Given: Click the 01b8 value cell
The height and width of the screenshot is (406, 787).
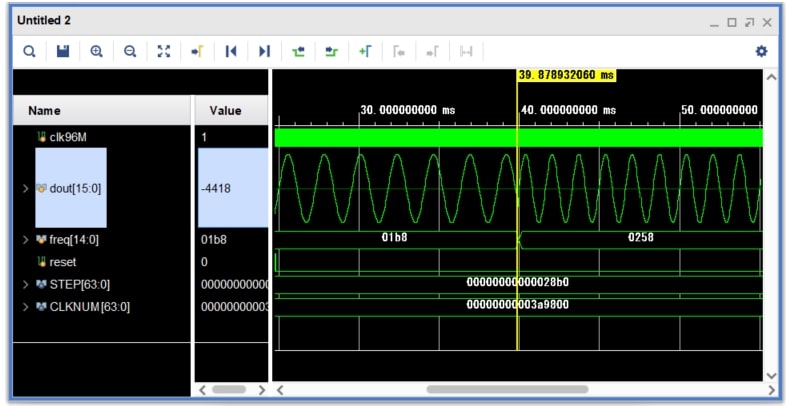Looking at the screenshot, I should [214, 240].
